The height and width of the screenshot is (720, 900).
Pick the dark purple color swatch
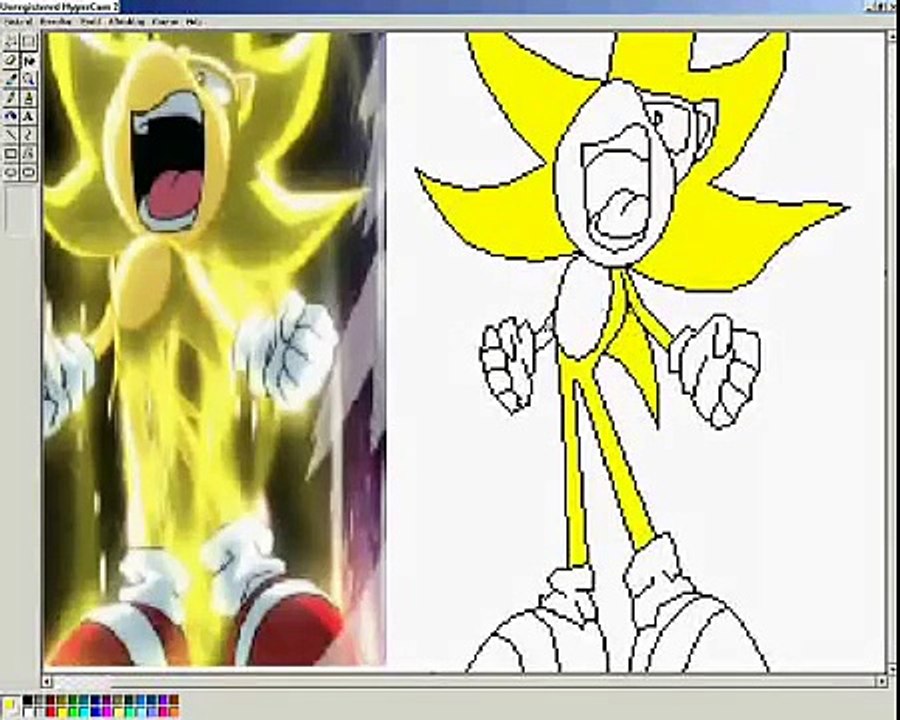106,699
